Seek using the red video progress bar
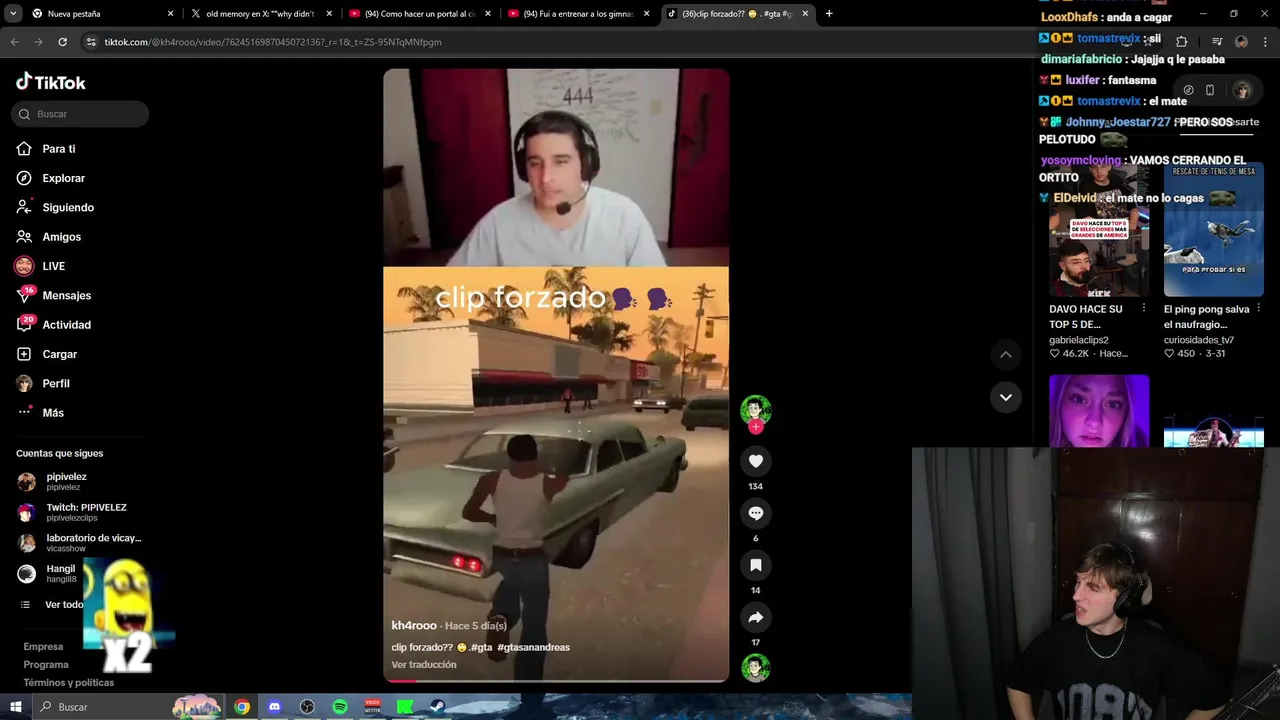The width and height of the screenshot is (1280, 720). tap(556, 681)
